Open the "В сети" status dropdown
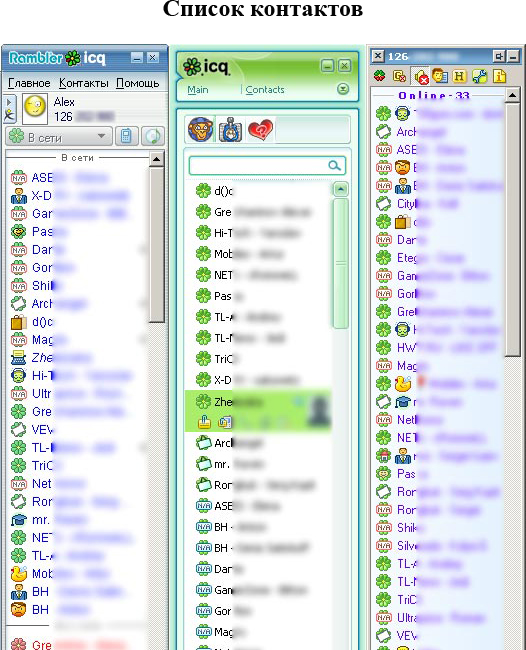Image resolution: width=526 pixels, height=650 pixels. (x=59, y=136)
